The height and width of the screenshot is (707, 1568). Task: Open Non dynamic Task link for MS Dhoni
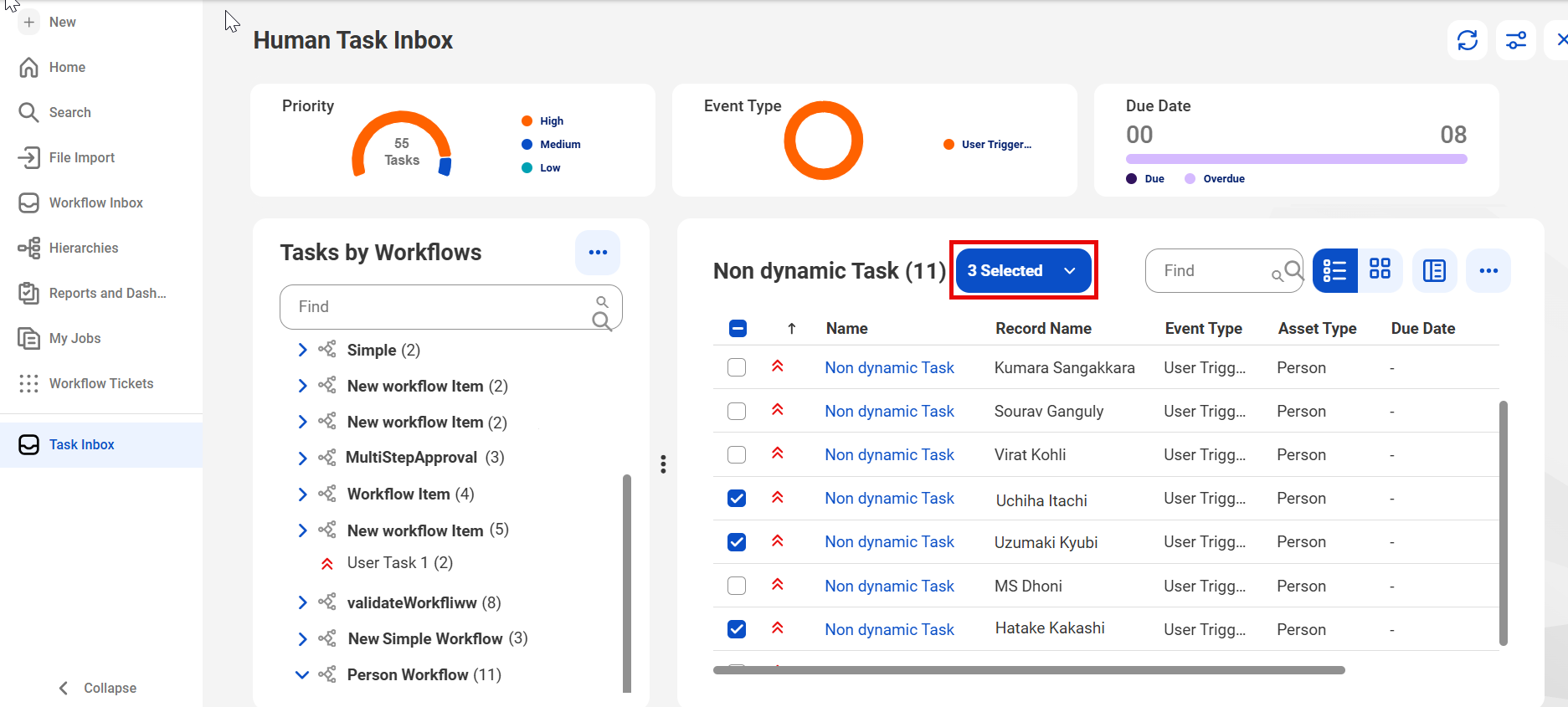coord(889,586)
